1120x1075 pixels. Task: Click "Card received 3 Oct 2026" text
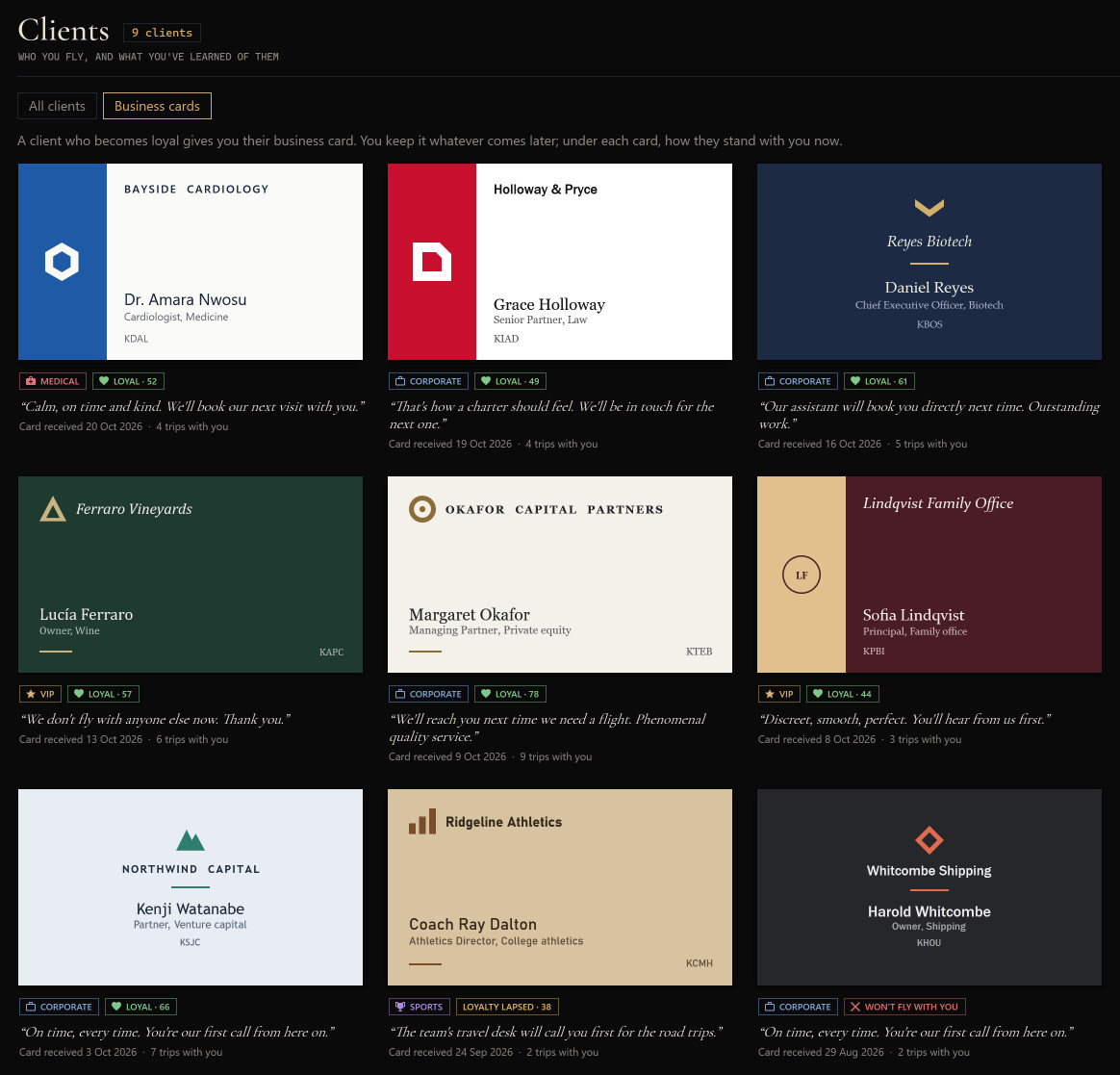[78, 1052]
